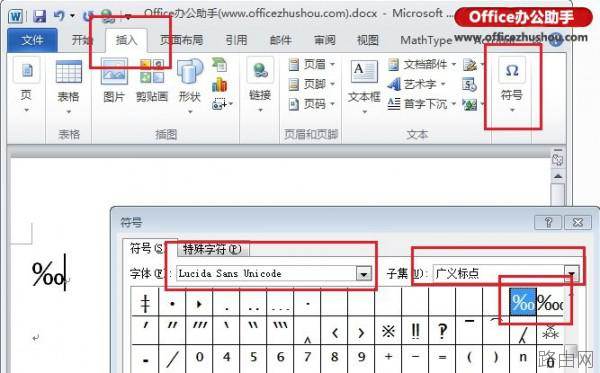Open the 邮件 ribbon tab
Screen dimensions: 600x373
(x=280, y=40)
